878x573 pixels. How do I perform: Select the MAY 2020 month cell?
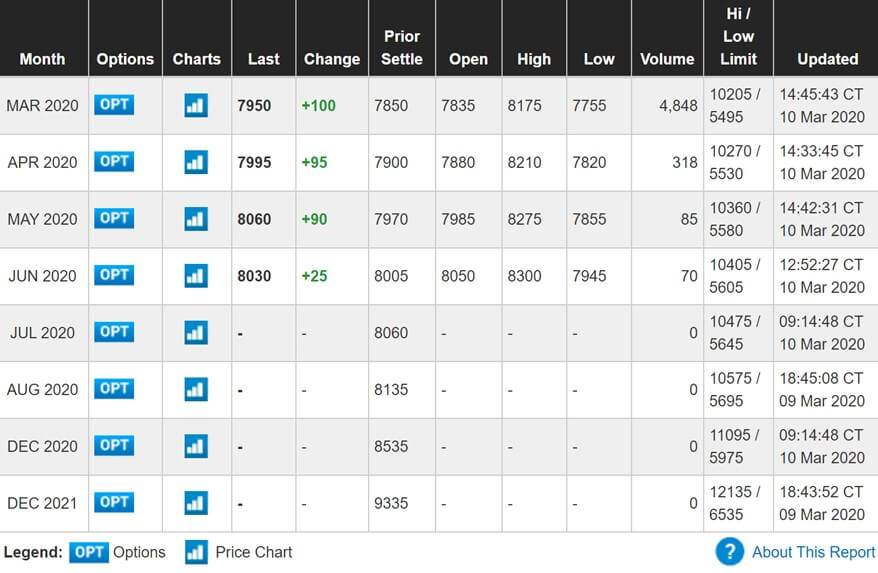tap(43, 219)
